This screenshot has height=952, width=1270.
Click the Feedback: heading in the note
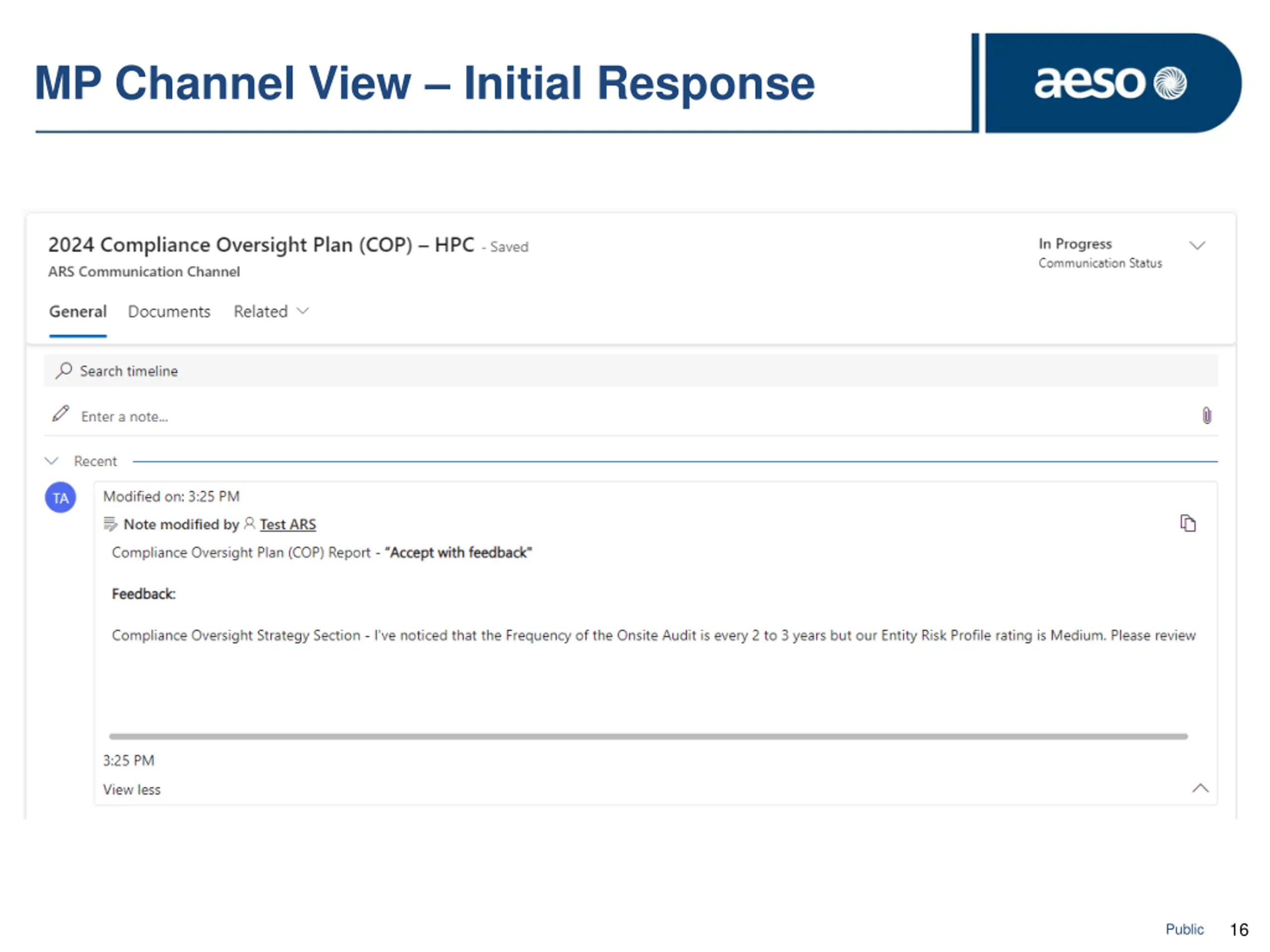(143, 594)
